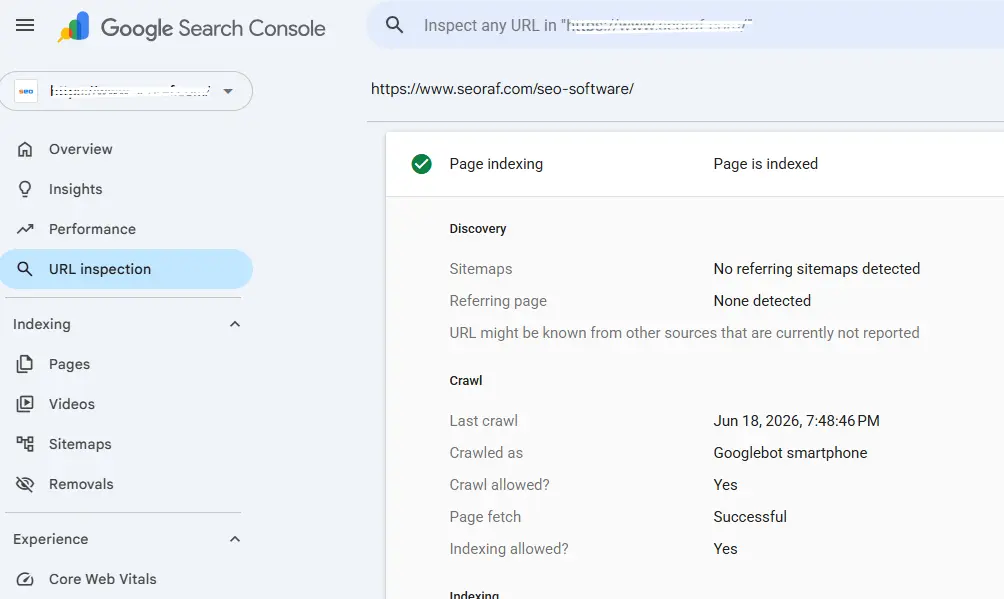Click the green Page indexing checkmark

pyautogui.click(x=421, y=164)
